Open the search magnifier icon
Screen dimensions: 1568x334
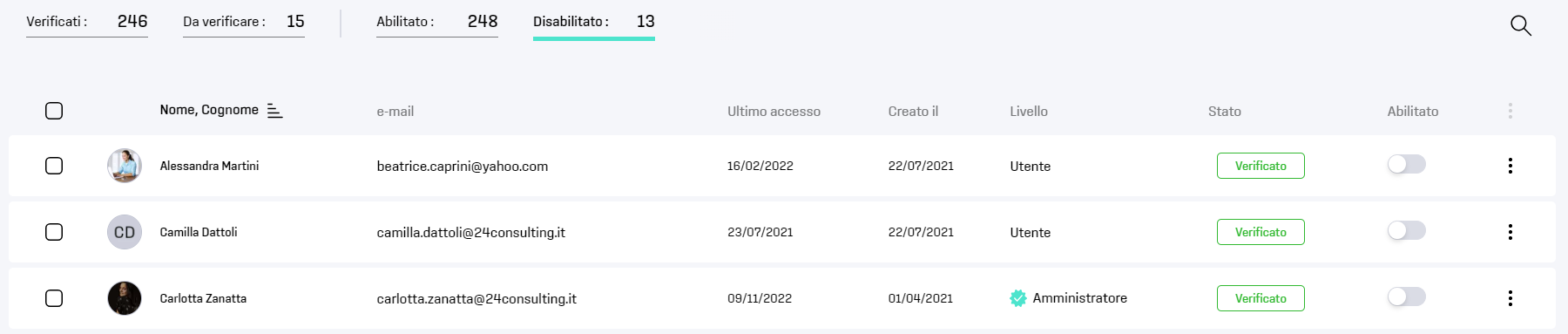[x=1520, y=25]
